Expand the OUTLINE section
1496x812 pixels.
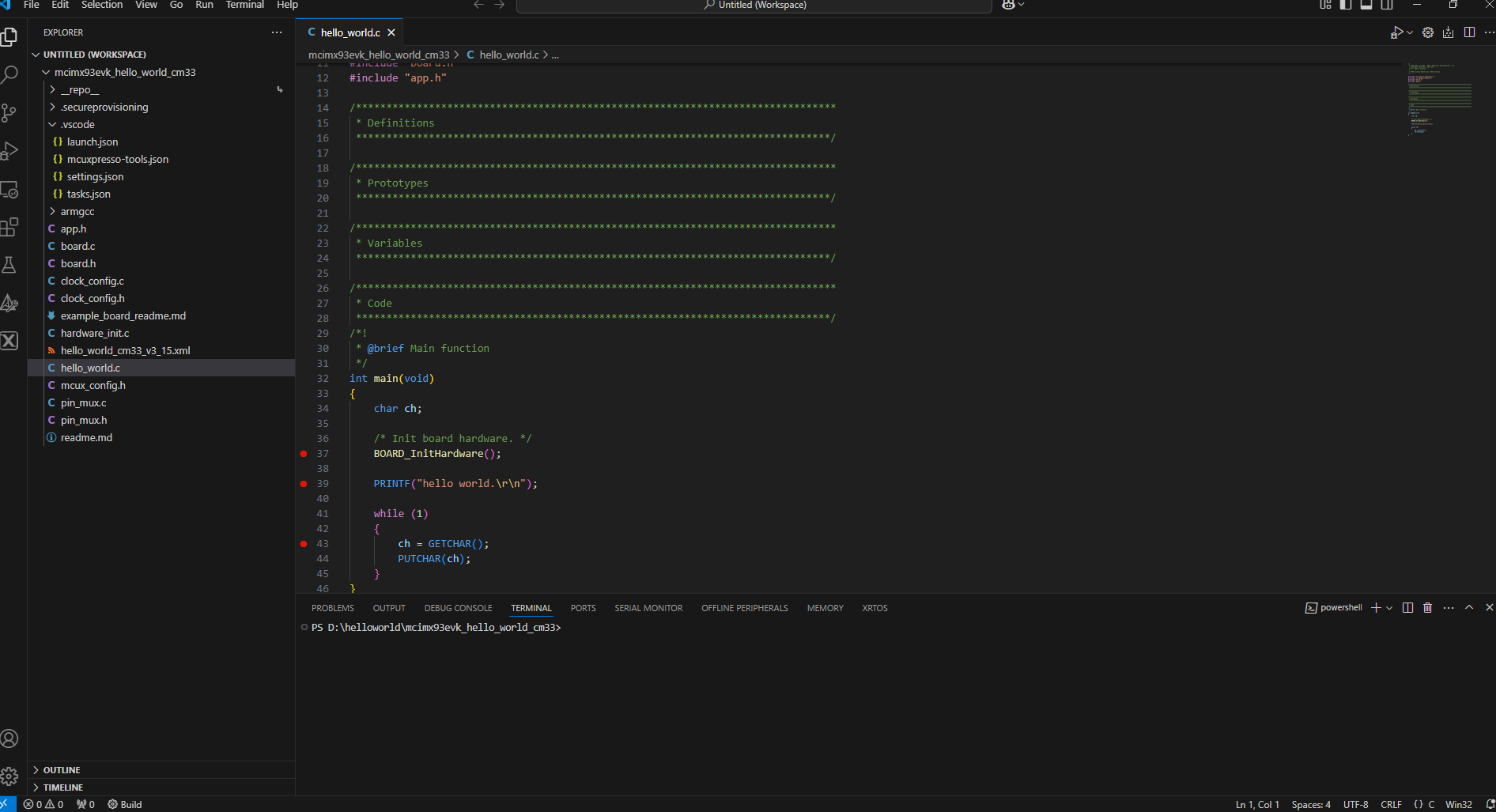tap(62, 770)
